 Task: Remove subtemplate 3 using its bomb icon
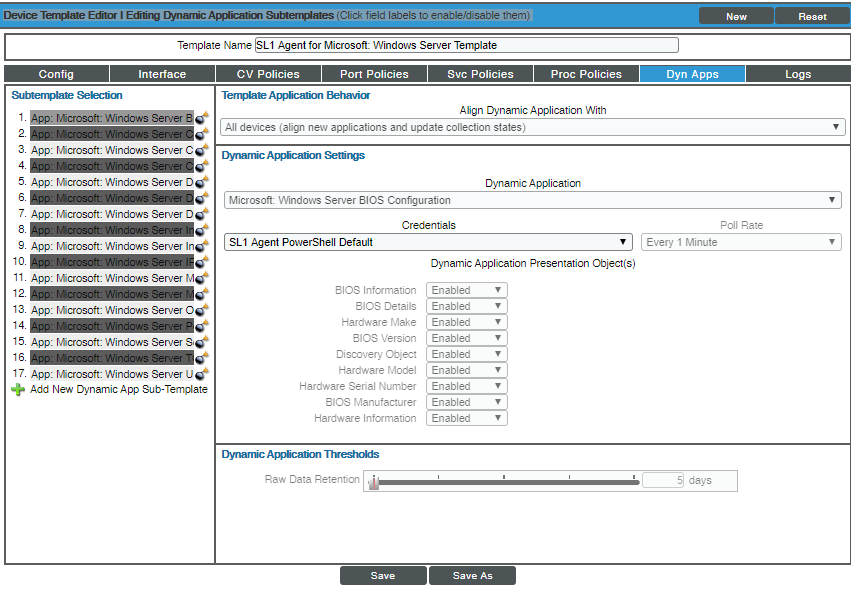pyautogui.click(x=201, y=150)
